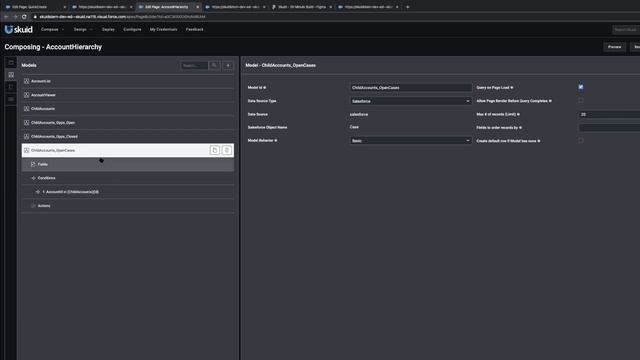This screenshot has width=640, height=360.
Task: Reload the browser page
Action: pos(24,17)
